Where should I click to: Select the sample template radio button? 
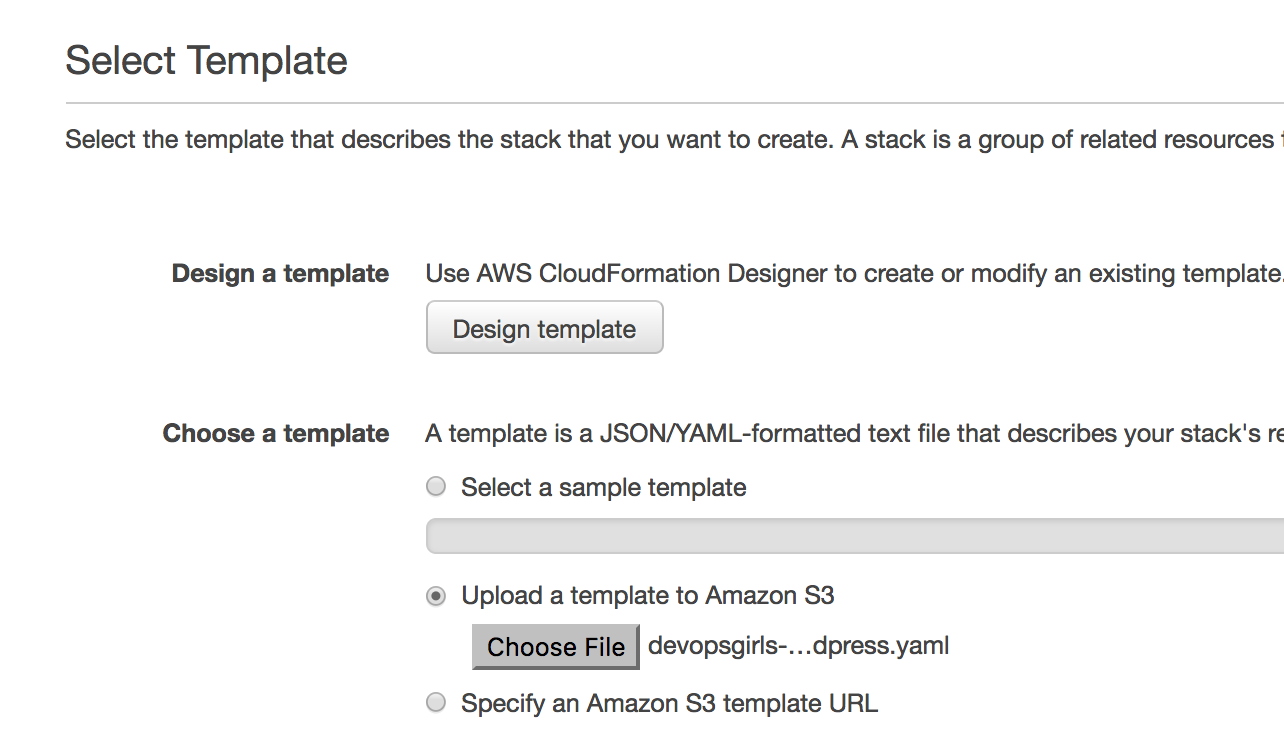(x=436, y=487)
